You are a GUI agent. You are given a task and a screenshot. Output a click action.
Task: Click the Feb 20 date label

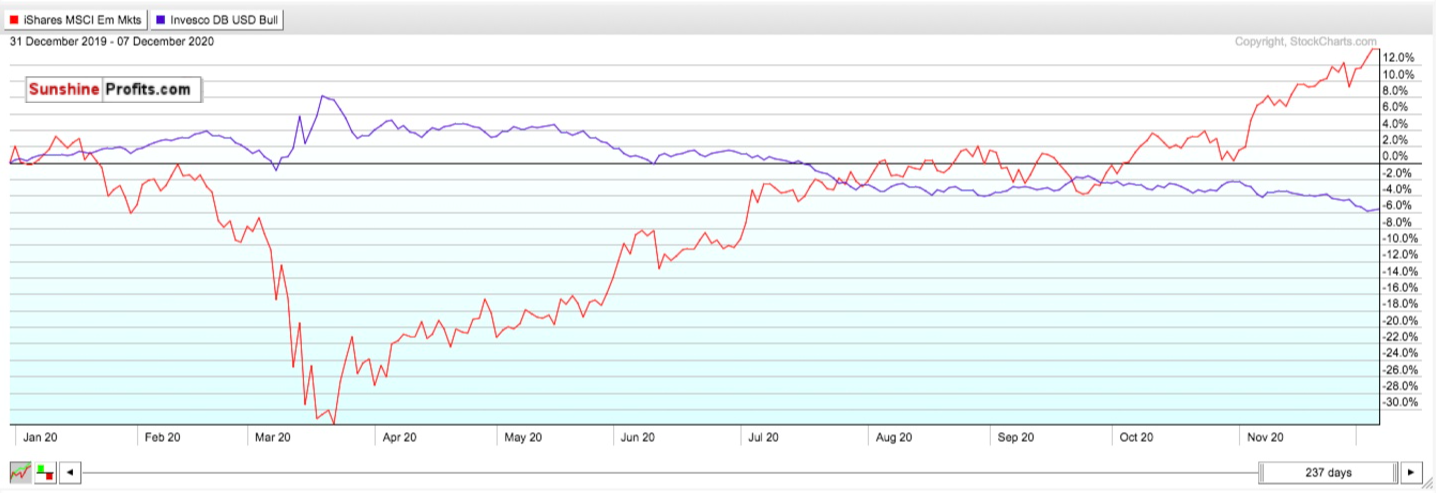click(162, 437)
